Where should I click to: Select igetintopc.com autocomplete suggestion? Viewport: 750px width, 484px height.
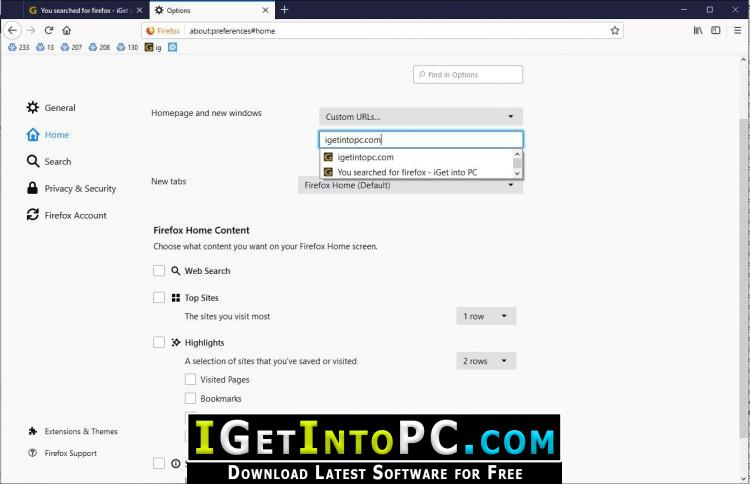[416, 157]
